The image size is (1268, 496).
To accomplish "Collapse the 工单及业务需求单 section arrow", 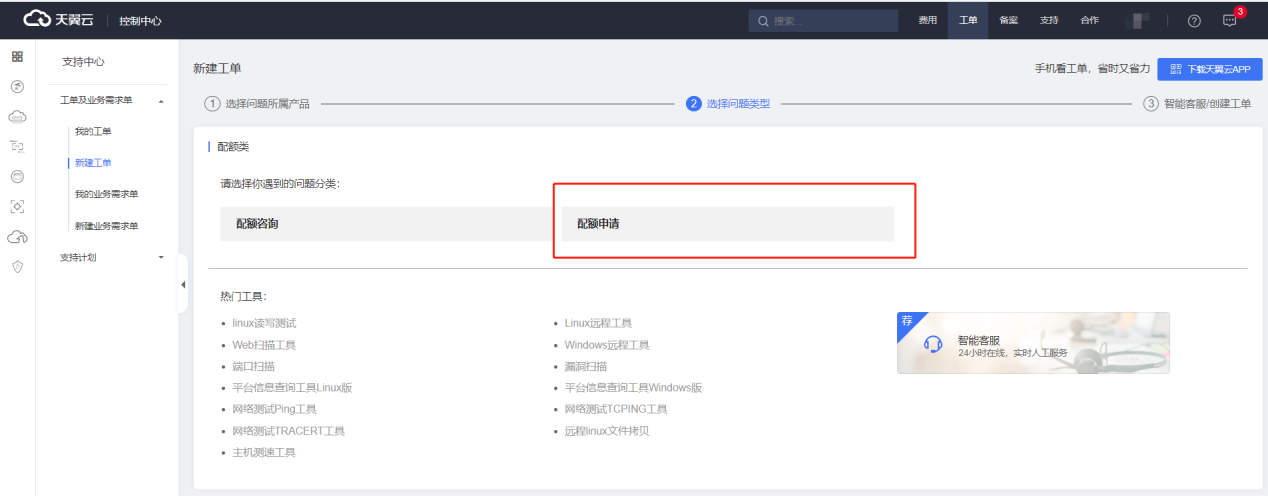I will (161, 100).
